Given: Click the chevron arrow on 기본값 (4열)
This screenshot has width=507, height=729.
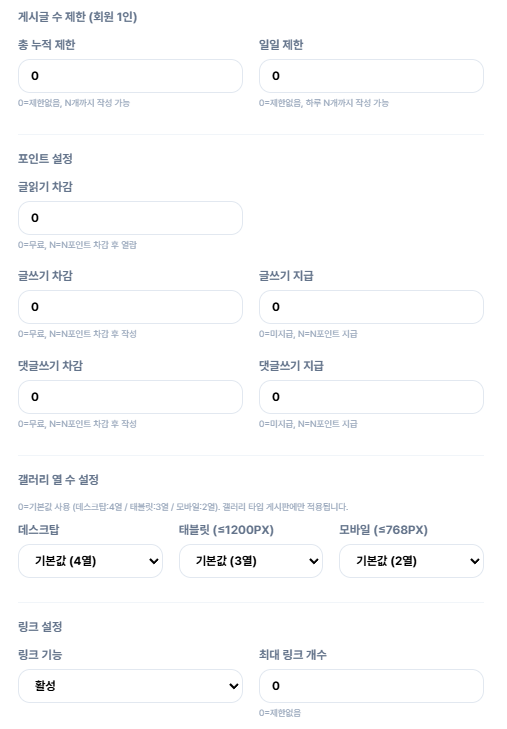Looking at the screenshot, I should 153,561.
